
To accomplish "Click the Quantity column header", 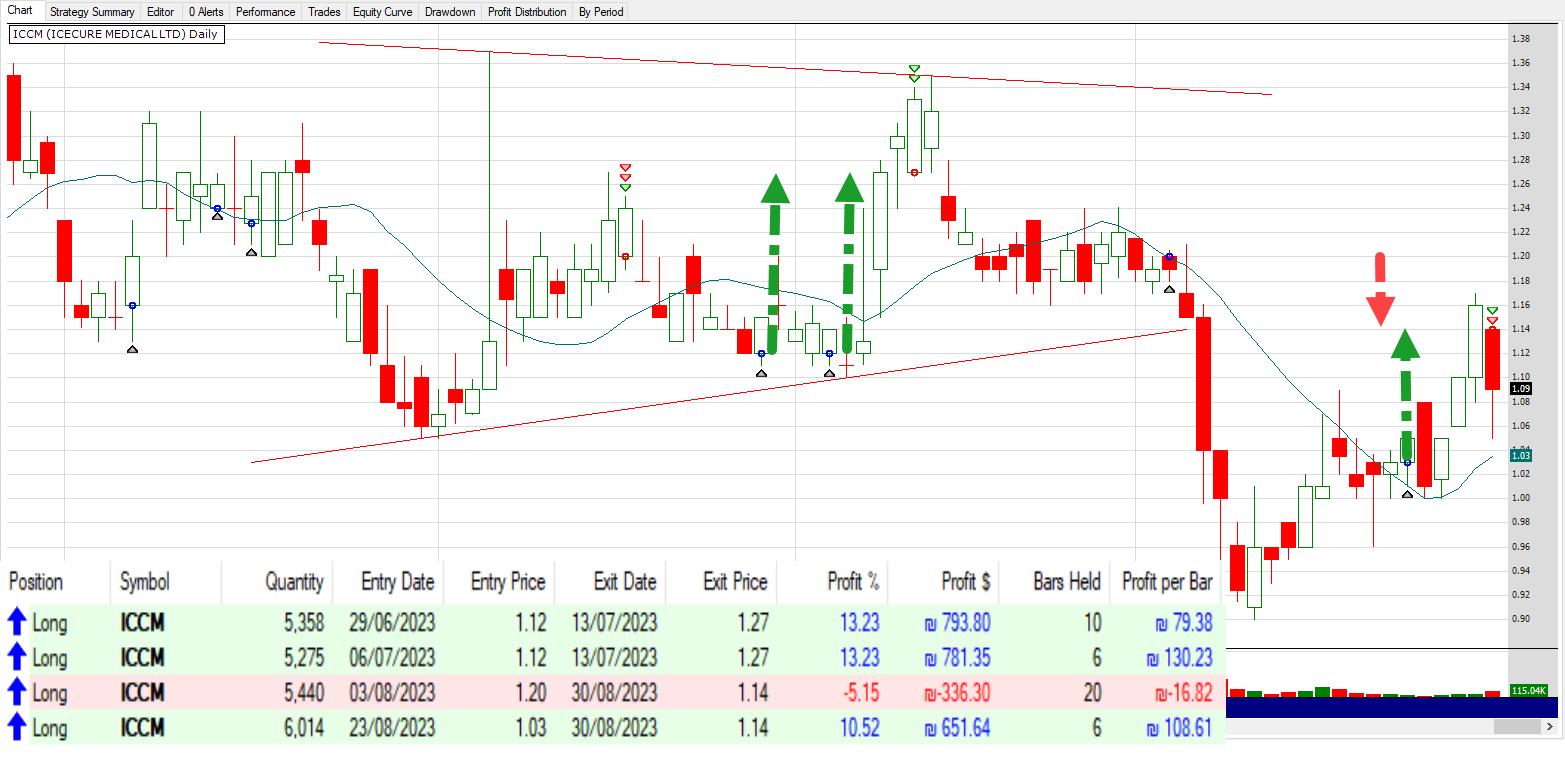I will [294, 582].
